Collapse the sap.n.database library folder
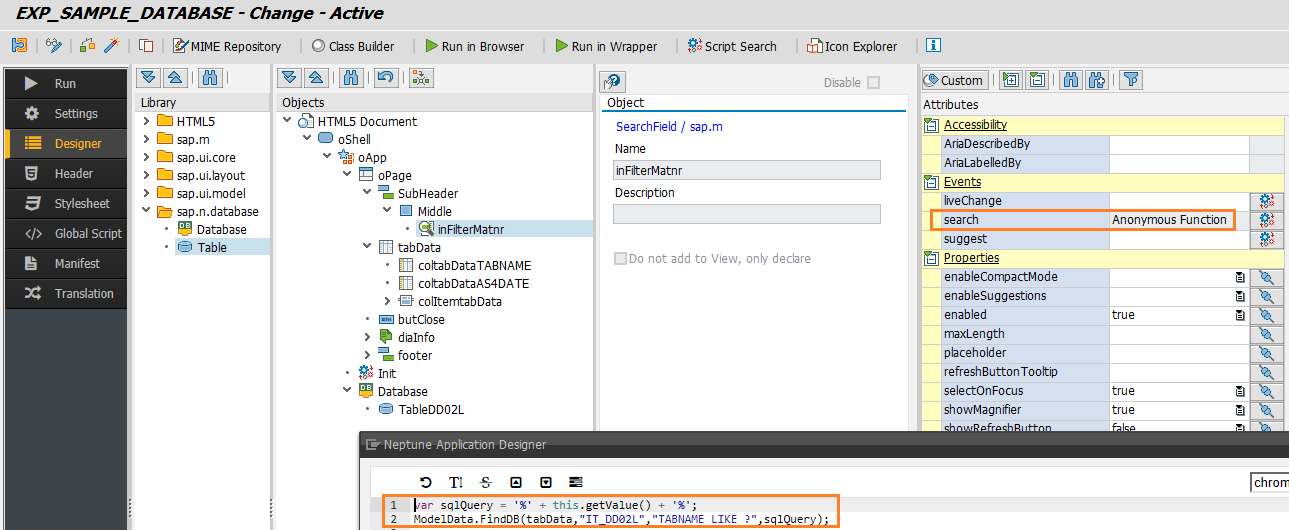This screenshot has width=1289, height=530. [146, 211]
